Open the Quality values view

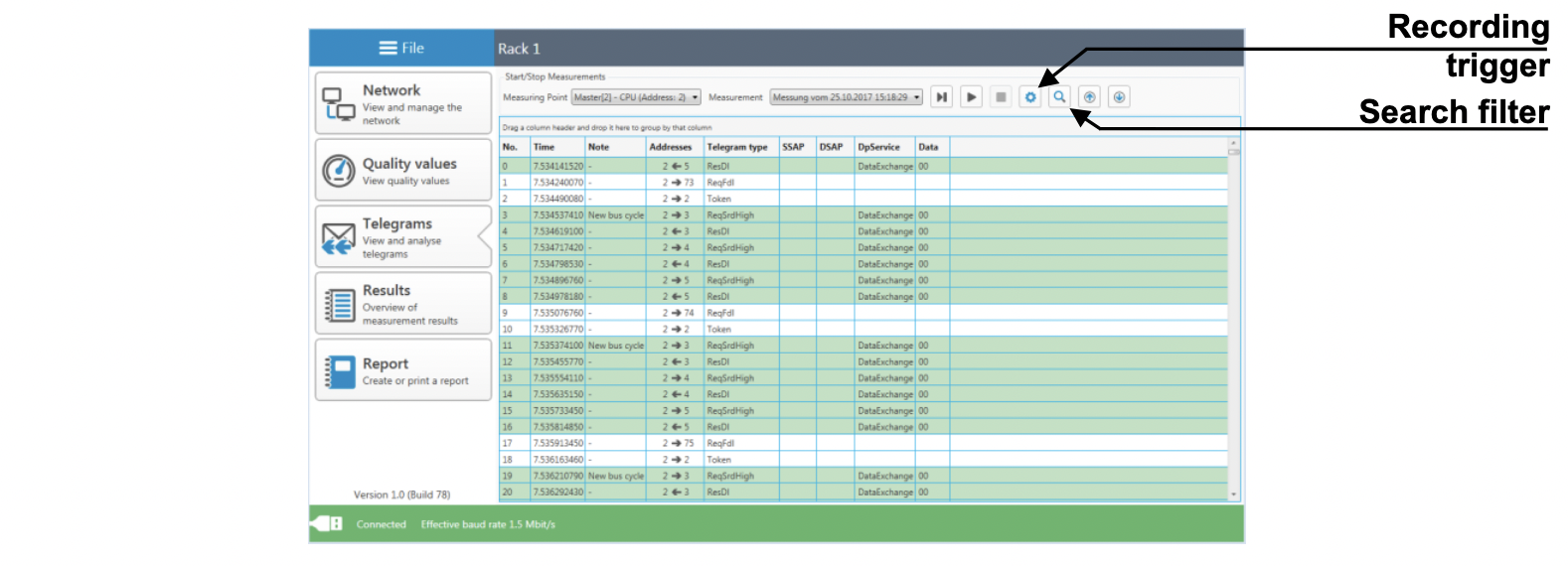click(403, 171)
